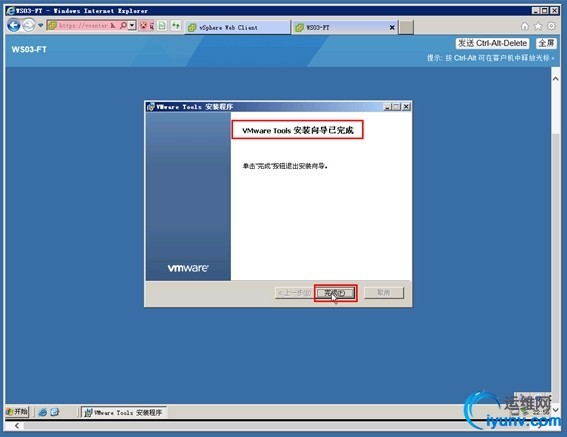This screenshot has height=437, width=567.
Task: Click the green refresh arrows icon
Action: tap(176, 25)
